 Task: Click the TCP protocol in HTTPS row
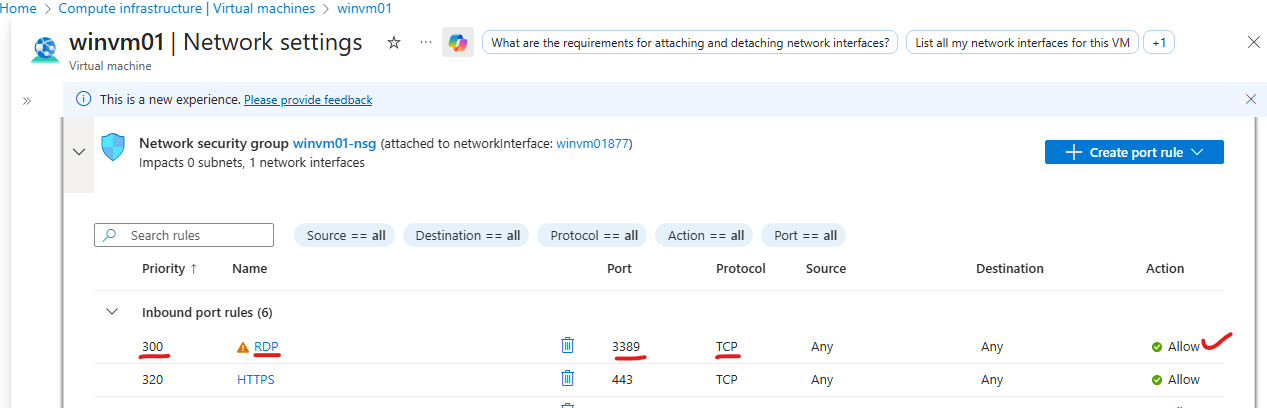727,379
